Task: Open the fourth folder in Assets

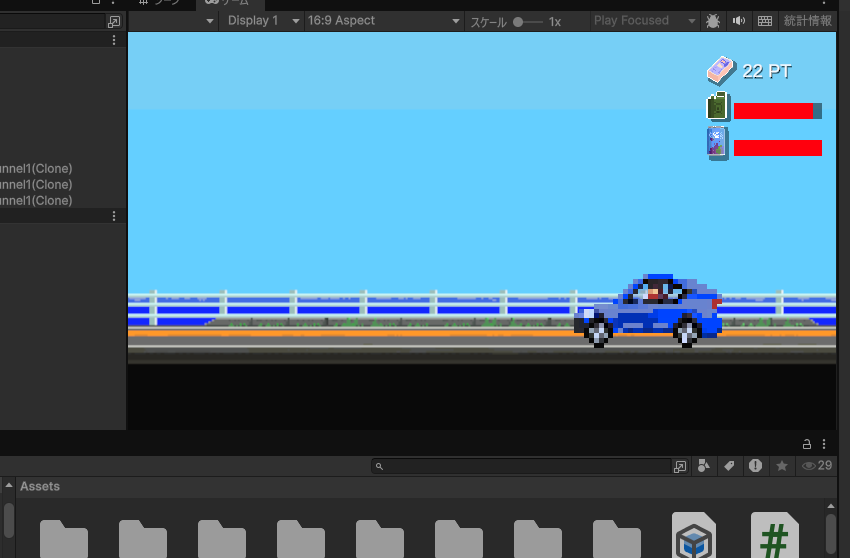Action: point(301,539)
